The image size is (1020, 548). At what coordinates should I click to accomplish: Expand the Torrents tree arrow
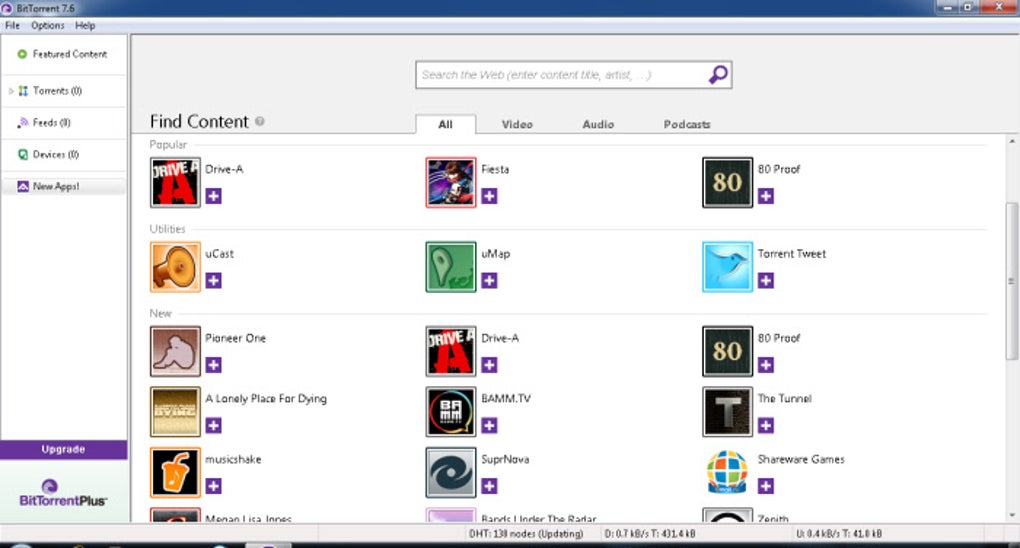[x=11, y=91]
